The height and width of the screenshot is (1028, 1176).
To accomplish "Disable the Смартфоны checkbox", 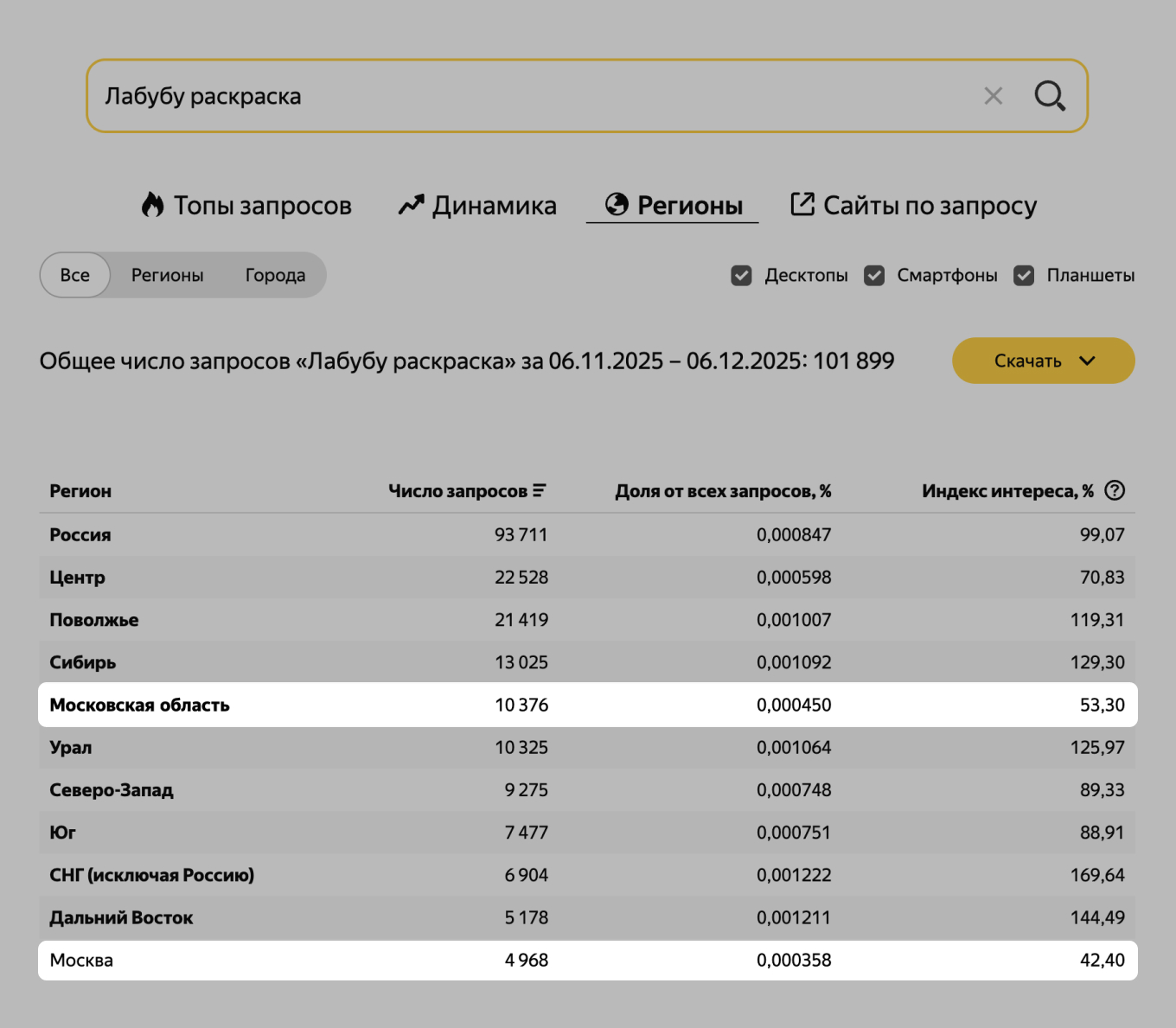I will (x=874, y=275).
